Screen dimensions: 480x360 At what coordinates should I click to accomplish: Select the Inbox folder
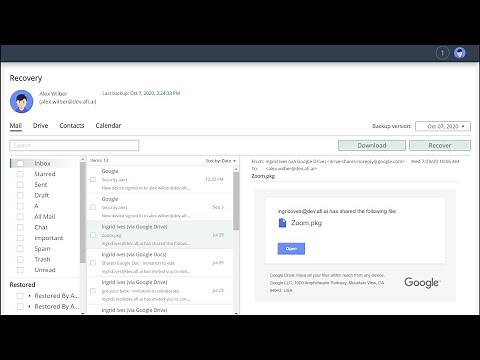(42, 163)
